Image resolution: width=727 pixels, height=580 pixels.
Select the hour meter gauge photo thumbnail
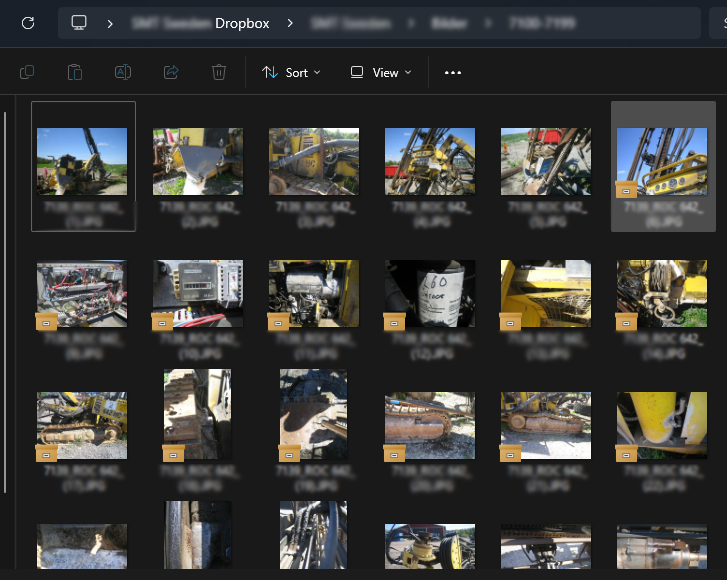point(198,293)
